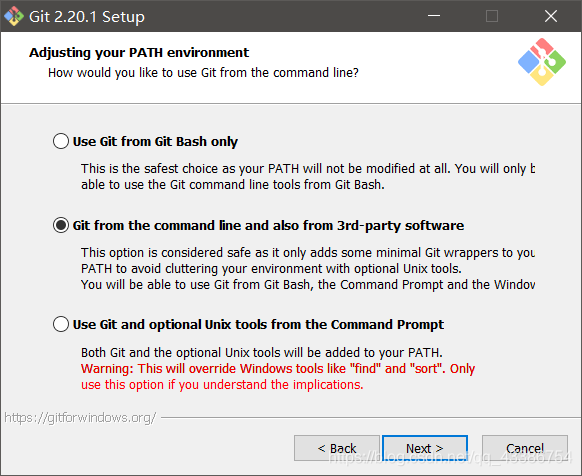Minimize the Git Setup window
The width and height of the screenshot is (582, 476).
(x=434, y=16)
